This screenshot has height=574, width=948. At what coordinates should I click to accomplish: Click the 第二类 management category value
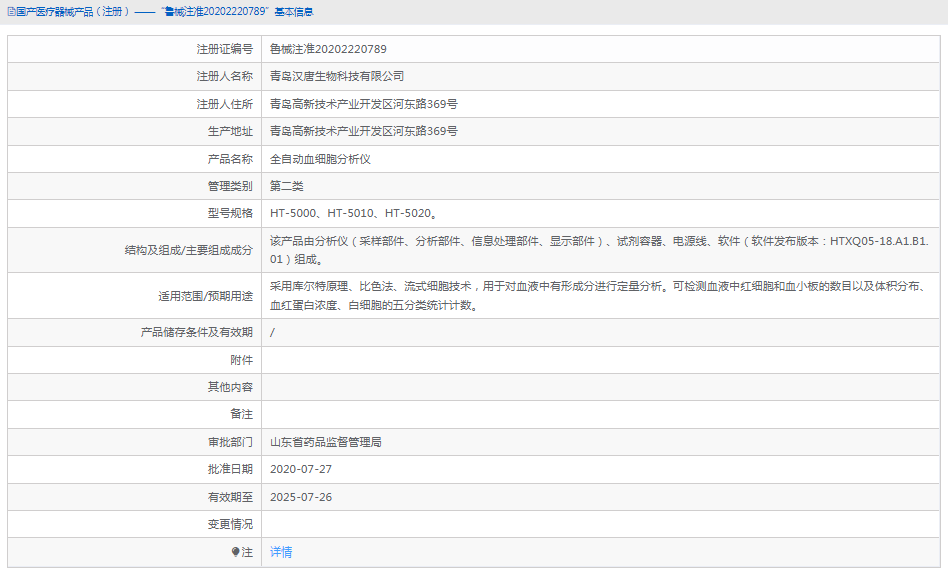point(287,186)
